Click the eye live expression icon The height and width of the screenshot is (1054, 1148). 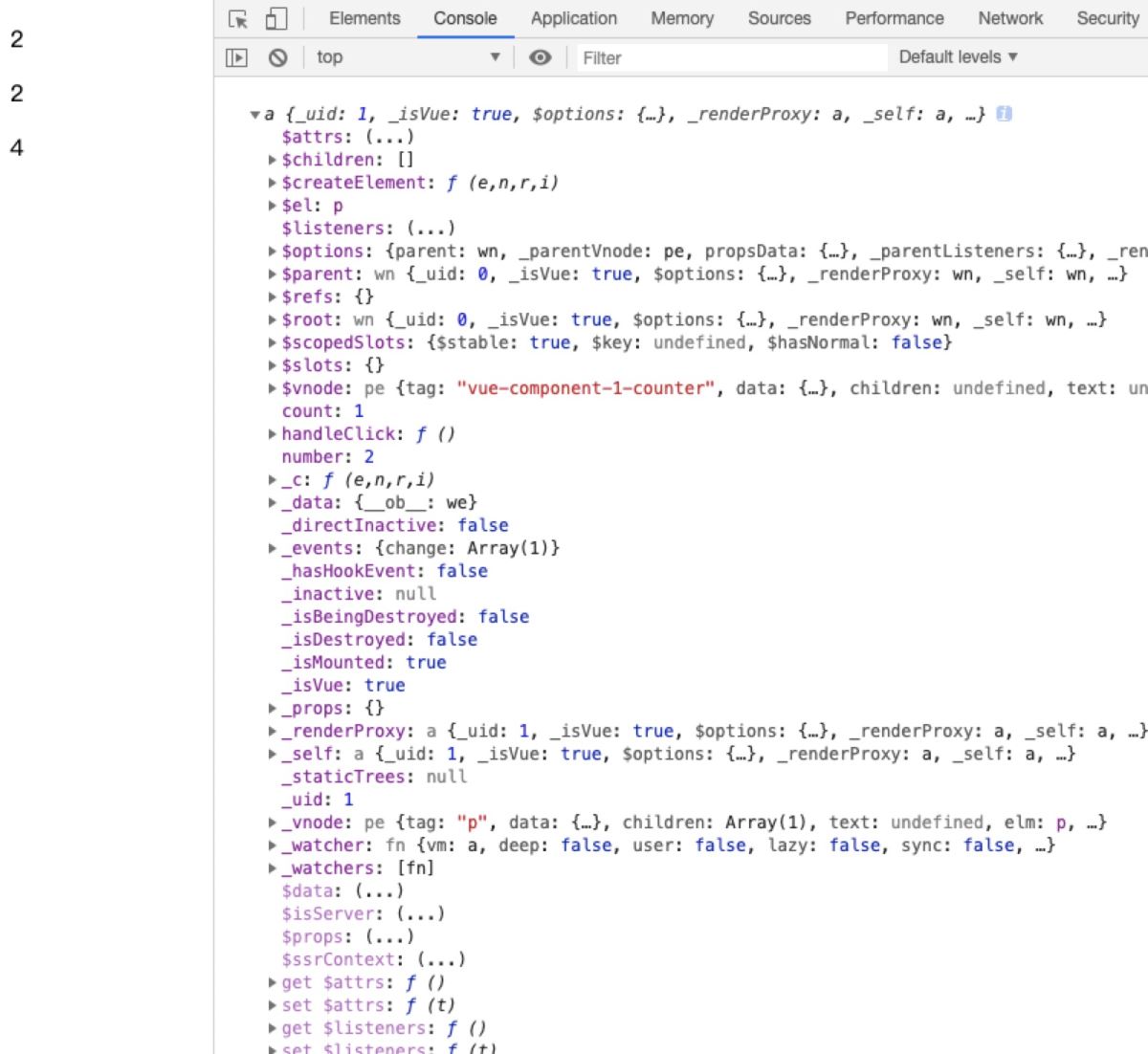click(541, 58)
